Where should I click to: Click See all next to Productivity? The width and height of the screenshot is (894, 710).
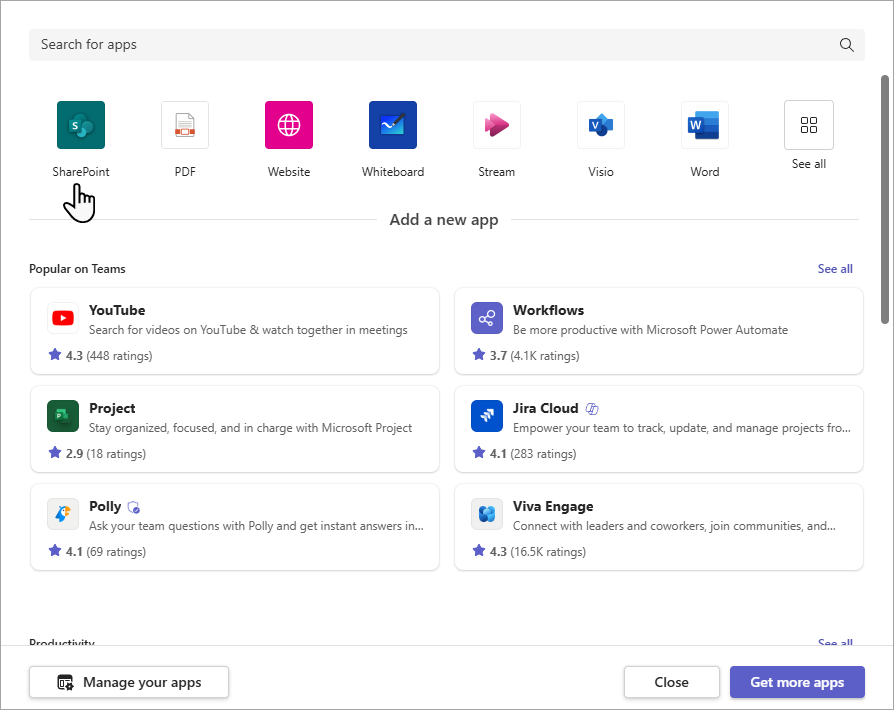click(x=835, y=643)
